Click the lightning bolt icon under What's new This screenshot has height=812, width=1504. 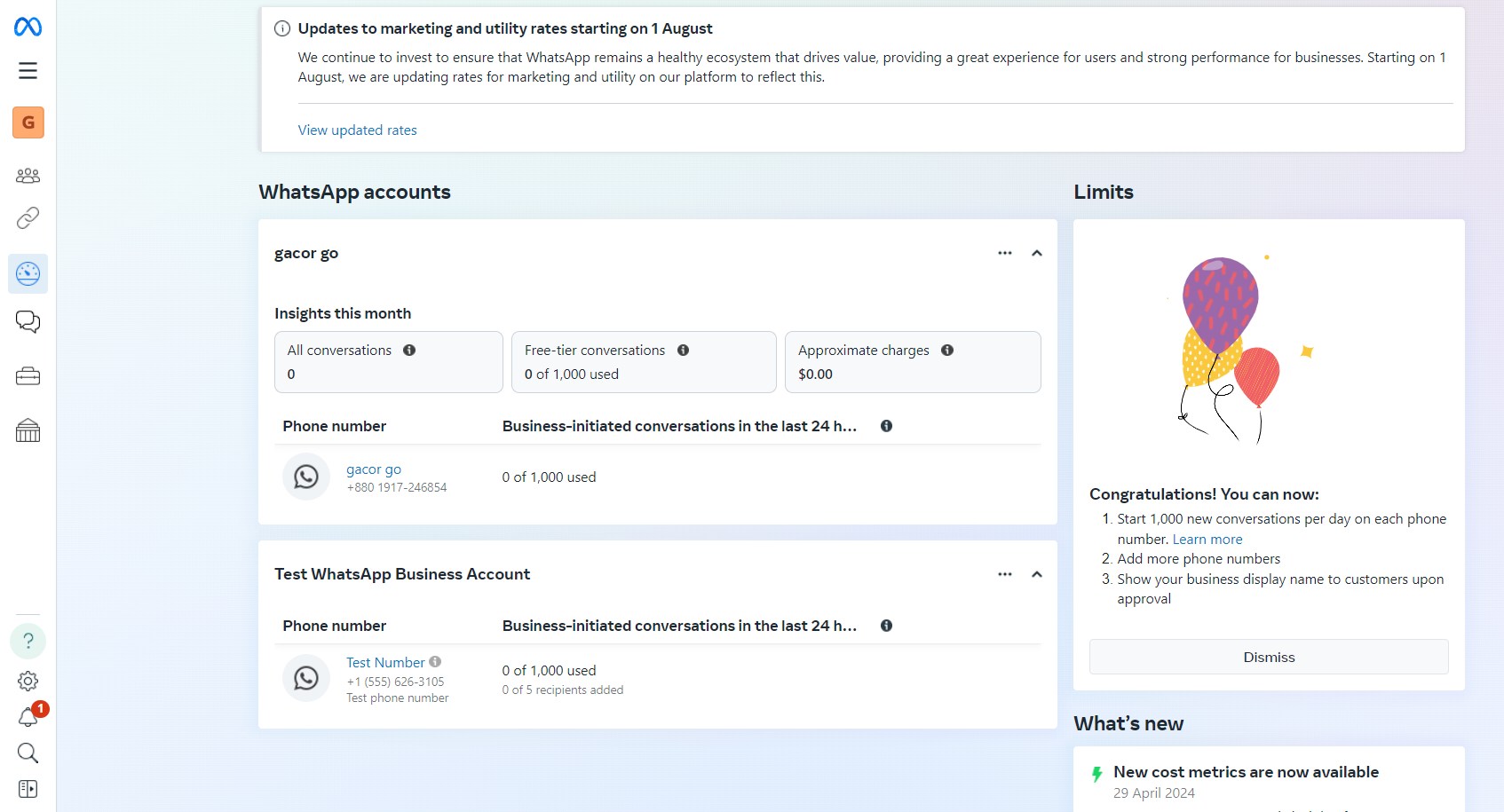(x=1097, y=774)
